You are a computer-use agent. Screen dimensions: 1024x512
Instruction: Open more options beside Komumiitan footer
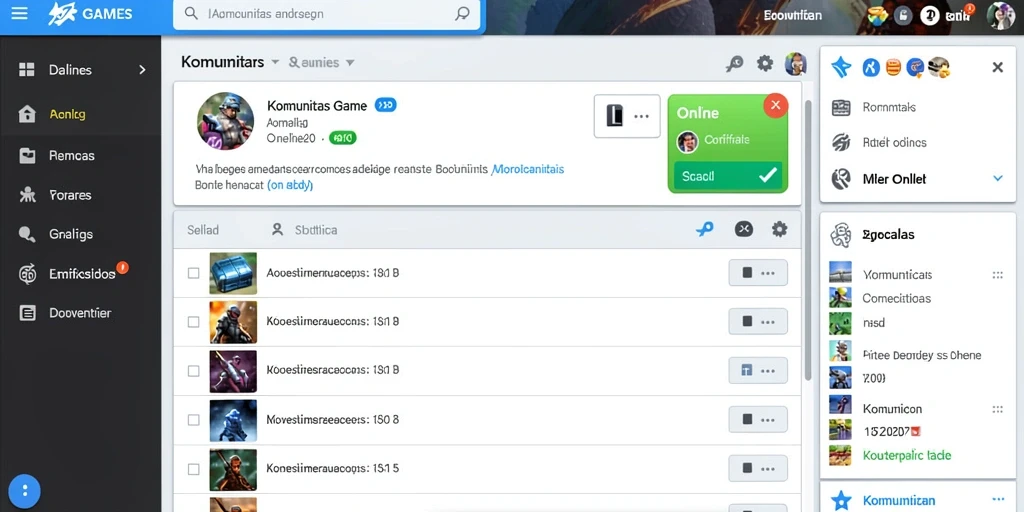point(997,499)
